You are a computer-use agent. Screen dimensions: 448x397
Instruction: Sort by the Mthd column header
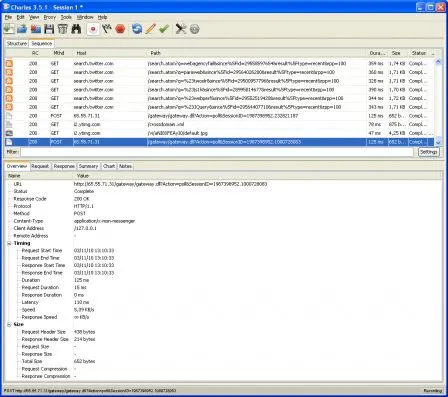59,53
